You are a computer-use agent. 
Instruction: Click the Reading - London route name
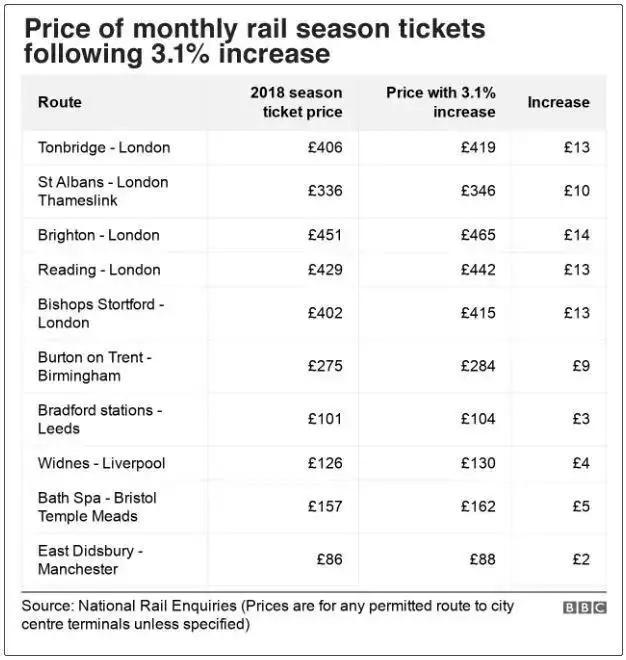[99, 269]
